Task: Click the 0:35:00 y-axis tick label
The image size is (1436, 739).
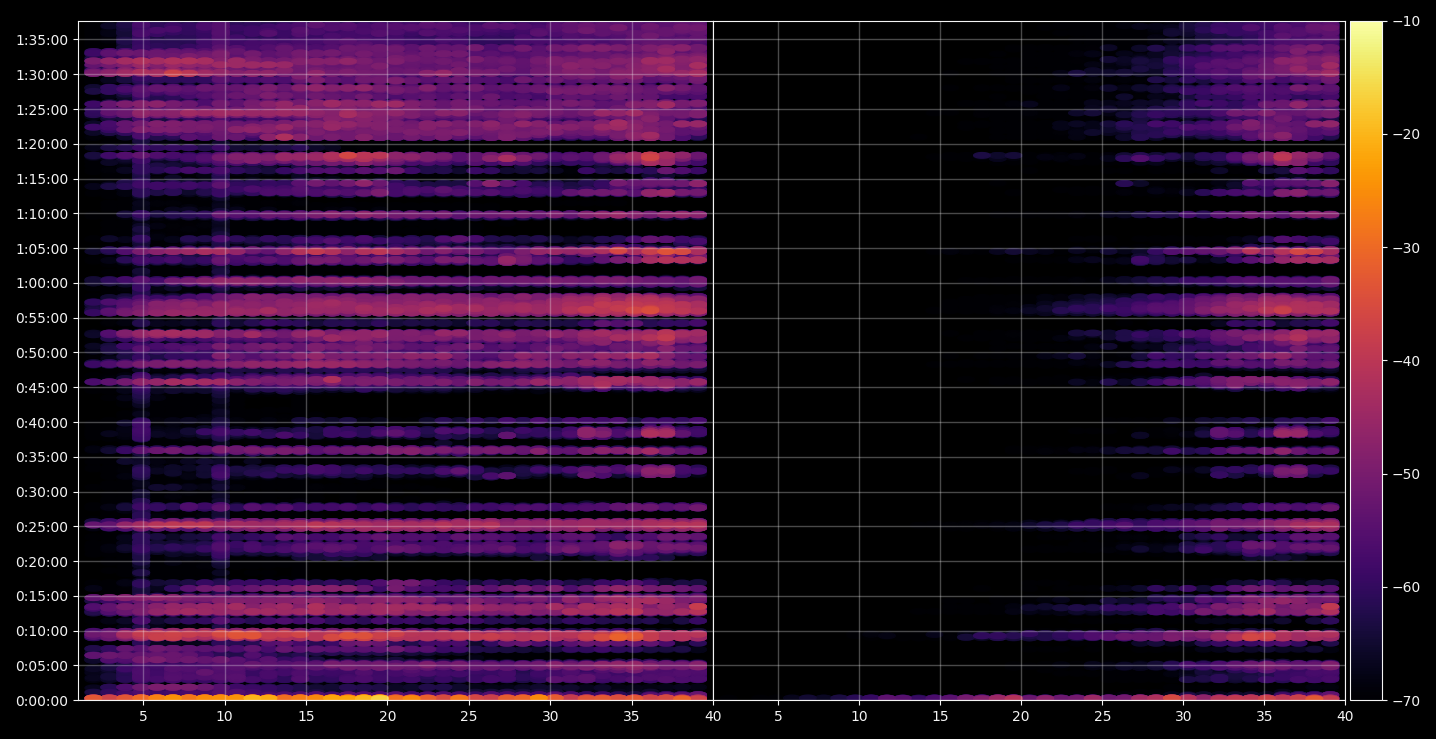Action: click(42, 458)
